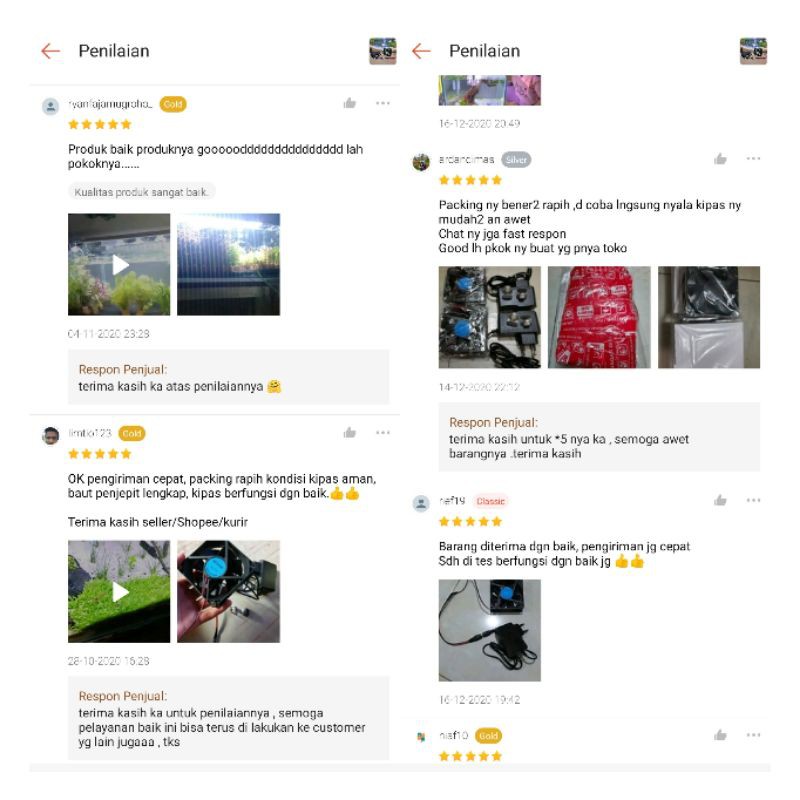Screen dimensions: 800x800
Task: Open product thumbnail in left header
Action: 383,51
